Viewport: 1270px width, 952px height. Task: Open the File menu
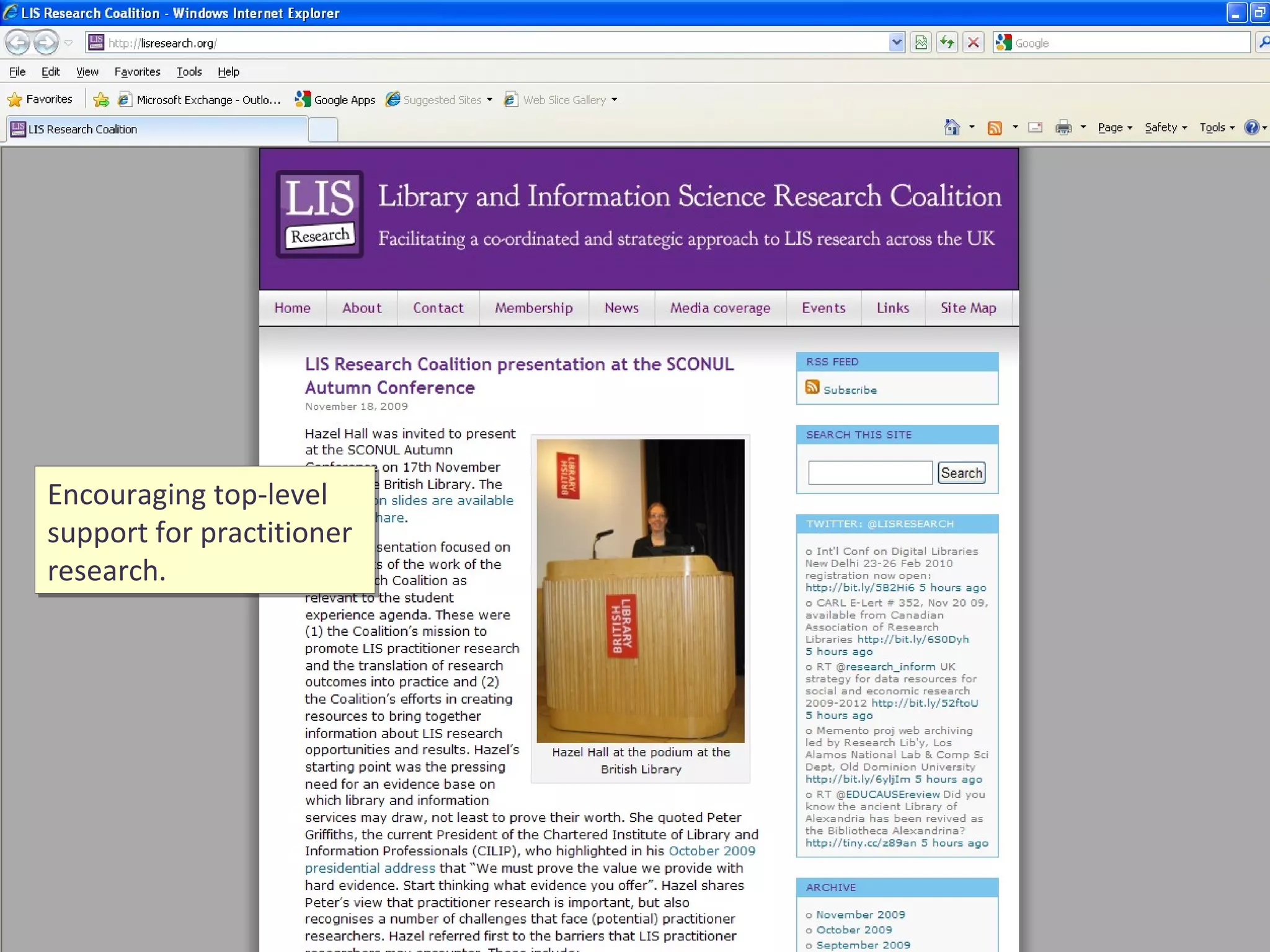tap(17, 72)
